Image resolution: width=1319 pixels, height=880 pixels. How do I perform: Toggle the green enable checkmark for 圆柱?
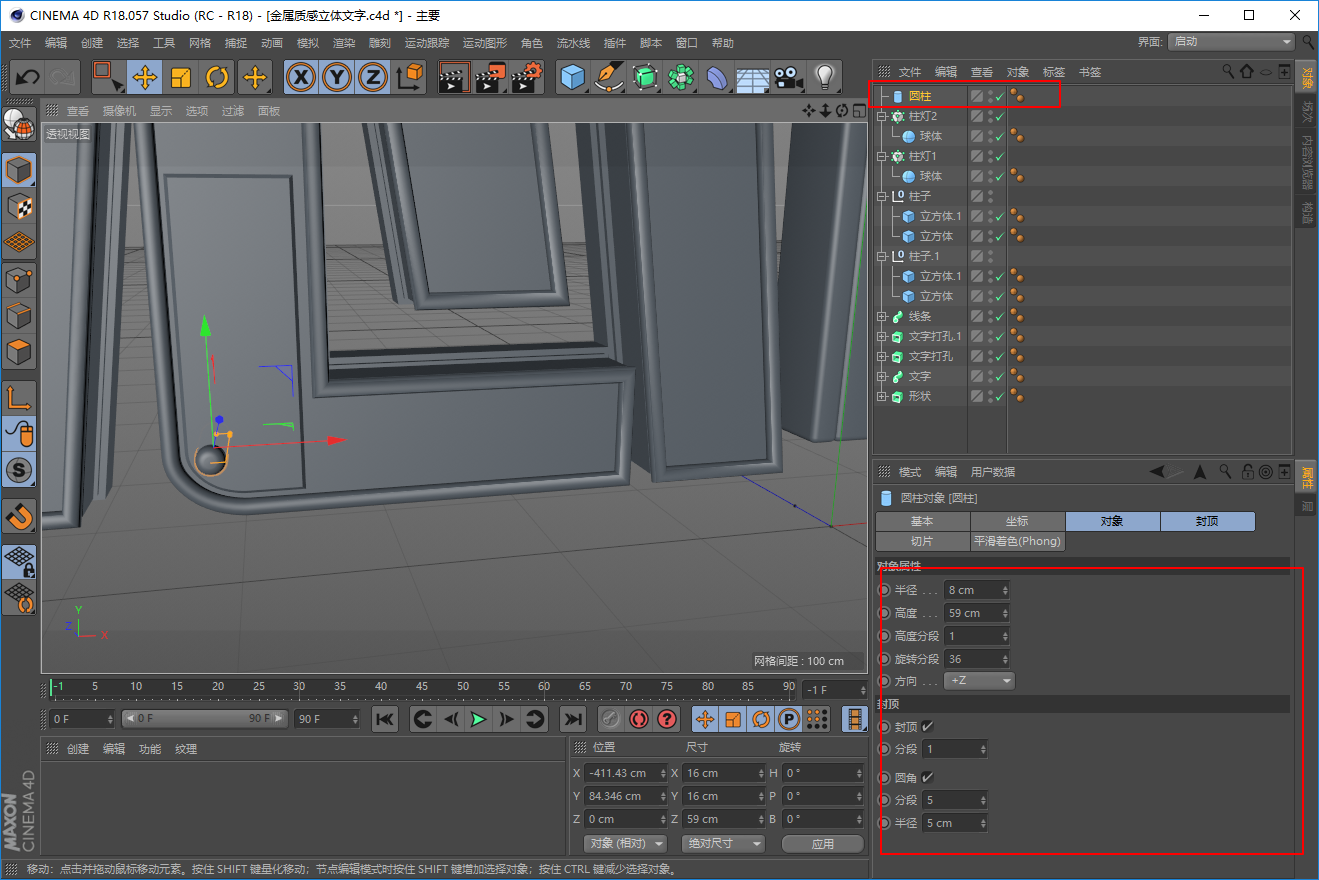999,96
